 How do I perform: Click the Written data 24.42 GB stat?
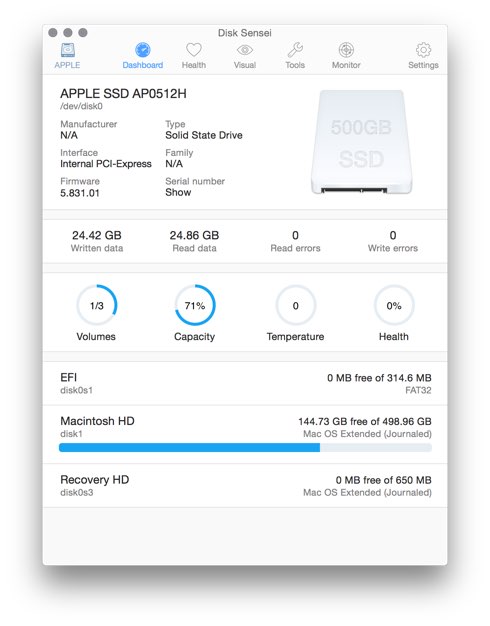pos(97,241)
